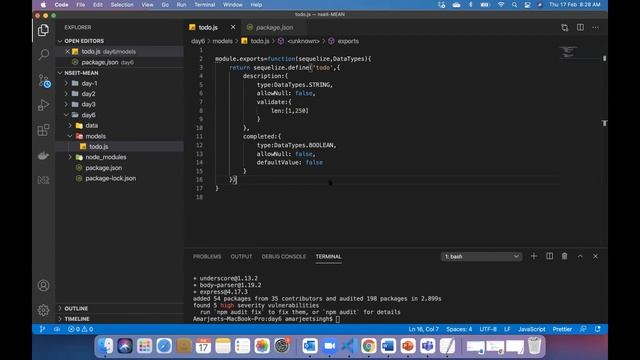Viewport: 640px width, 360px height.
Task: Switch to the Debug Console tab
Action: coord(284,256)
